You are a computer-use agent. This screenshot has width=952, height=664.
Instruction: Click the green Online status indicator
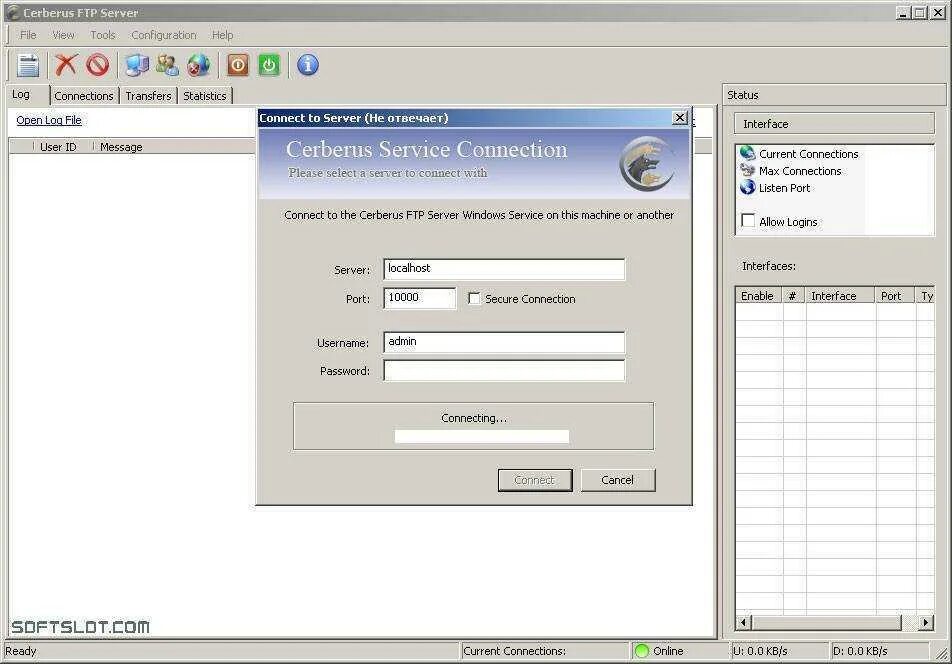(641, 651)
